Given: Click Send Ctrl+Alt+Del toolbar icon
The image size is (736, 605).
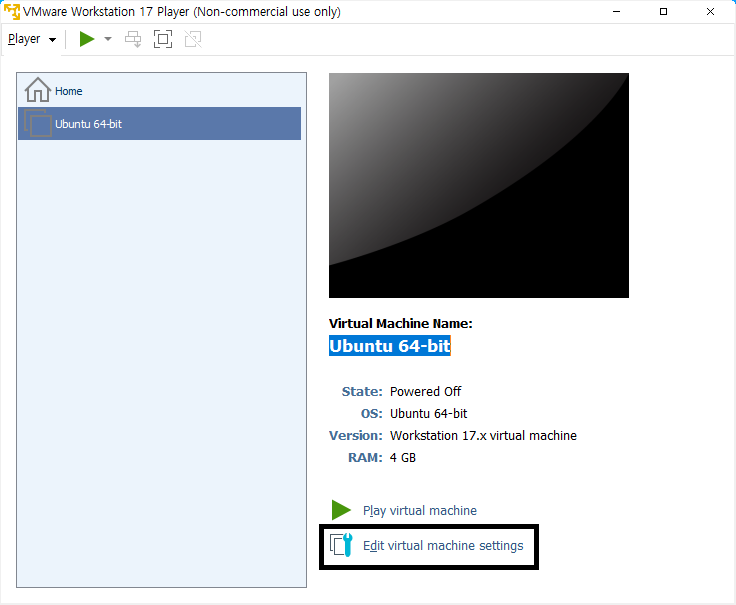Looking at the screenshot, I should (x=133, y=39).
